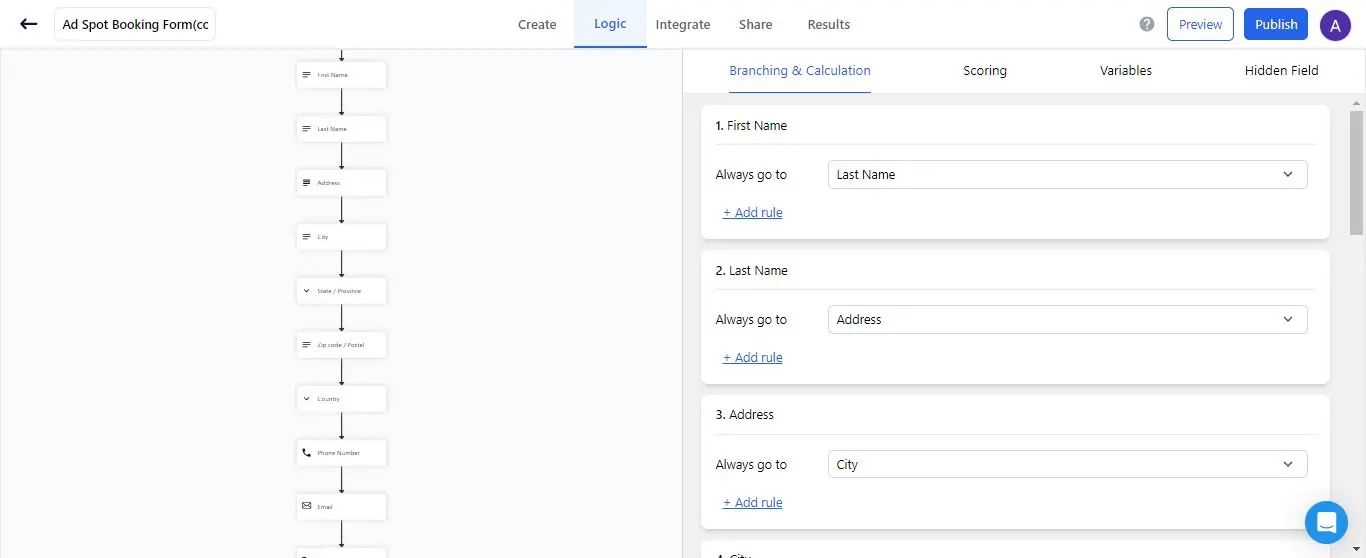Viewport: 1366px width, 558px height.
Task: Open the Scoring tab
Action: (x=984, y=71)
